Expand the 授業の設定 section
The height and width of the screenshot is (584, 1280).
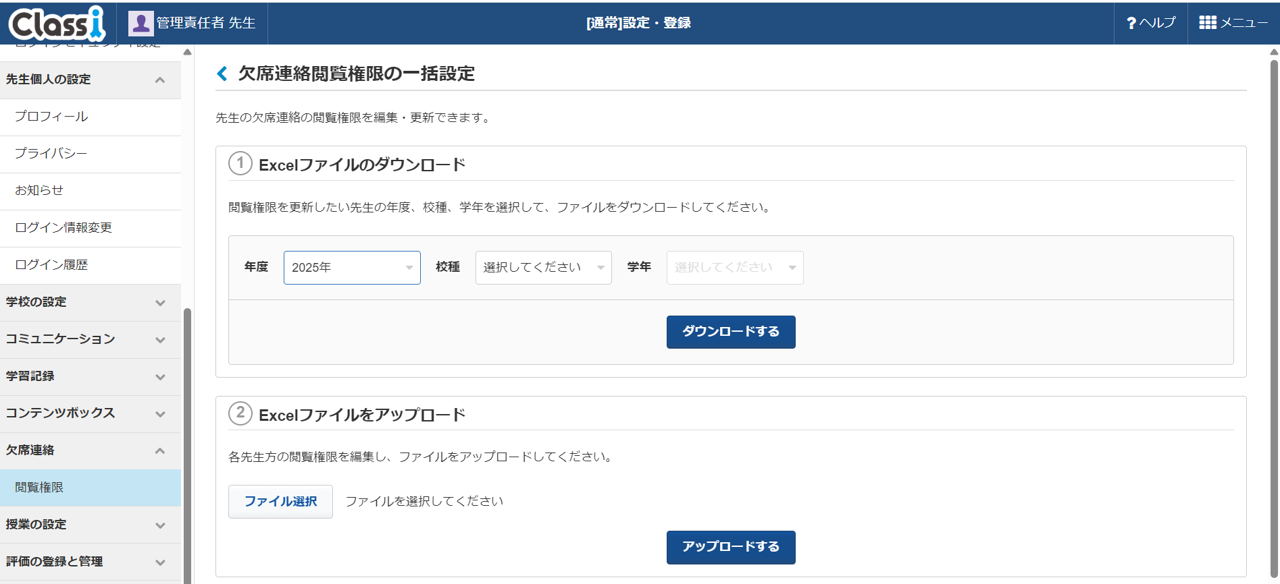(x=90, y=524)
